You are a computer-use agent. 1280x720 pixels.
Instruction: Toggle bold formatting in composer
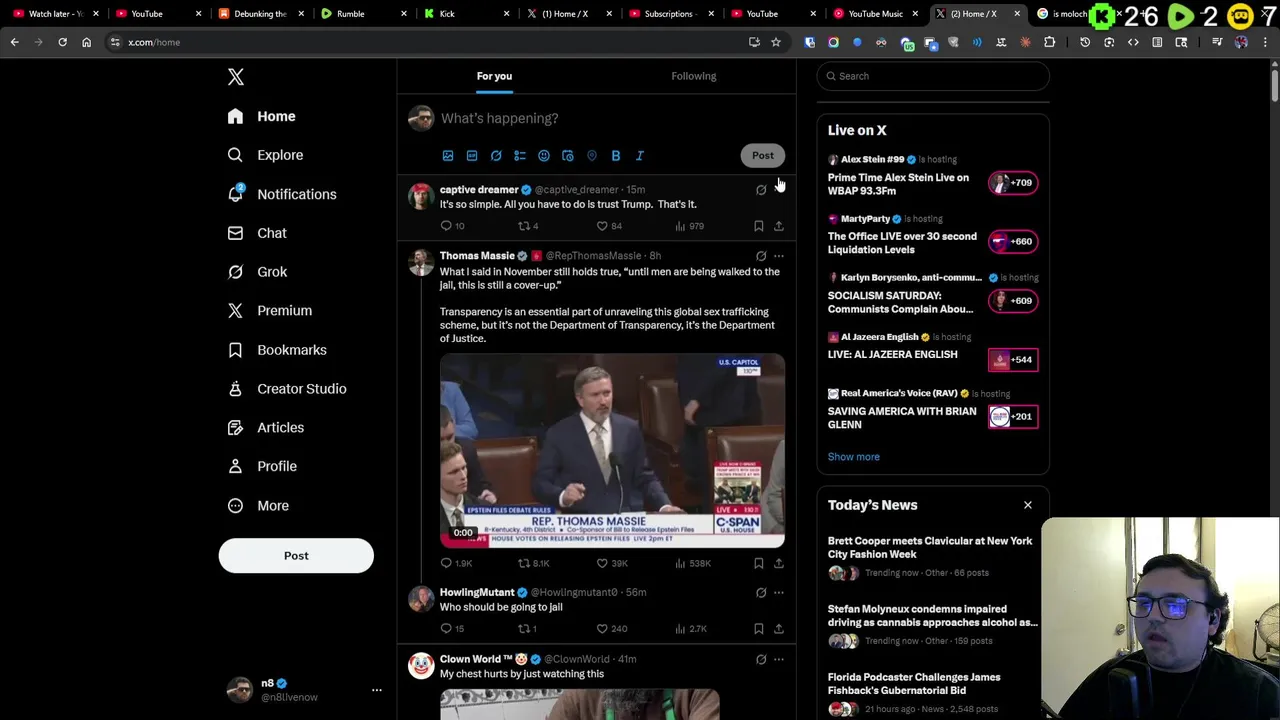point(616,156)
